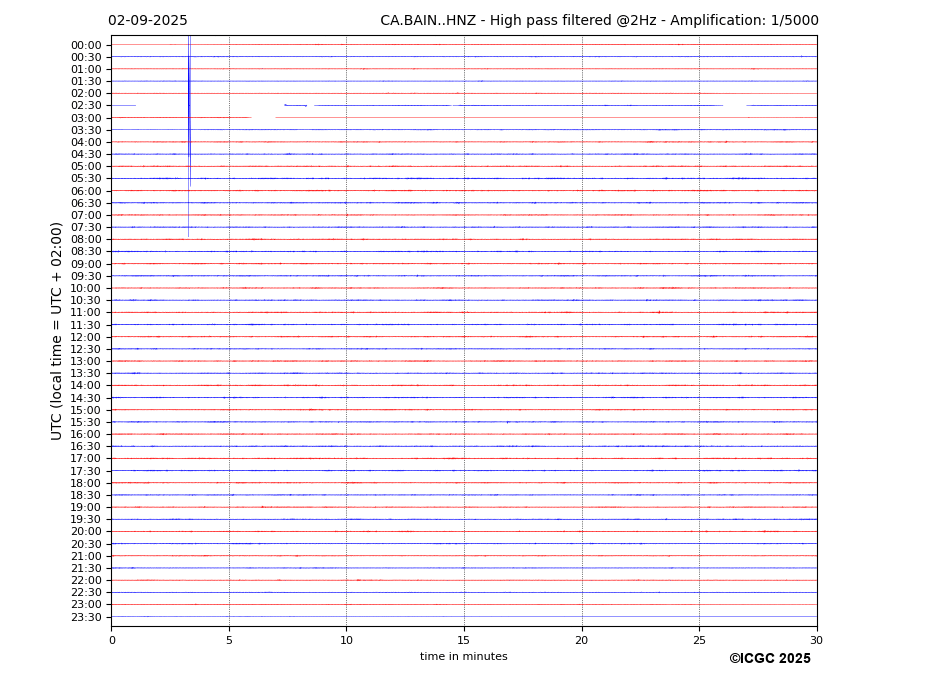Click the 13:30 trace time label
The image size is (927, 696).
tap(86, 374)
